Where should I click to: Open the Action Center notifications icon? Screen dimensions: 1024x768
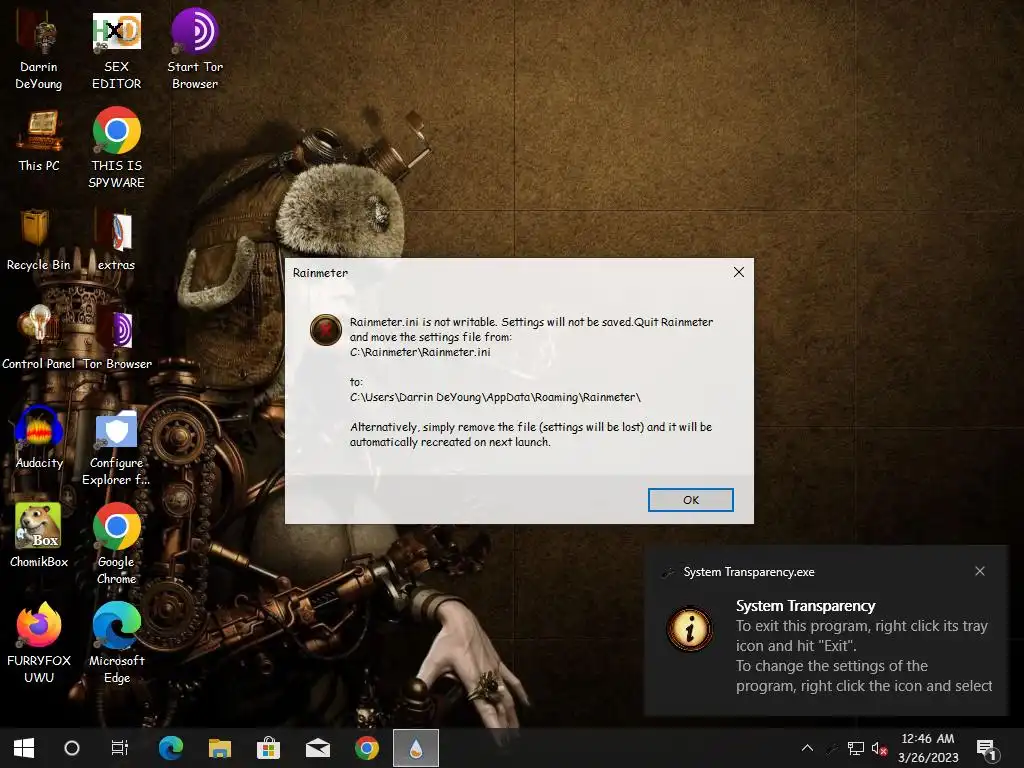(986, 748)
